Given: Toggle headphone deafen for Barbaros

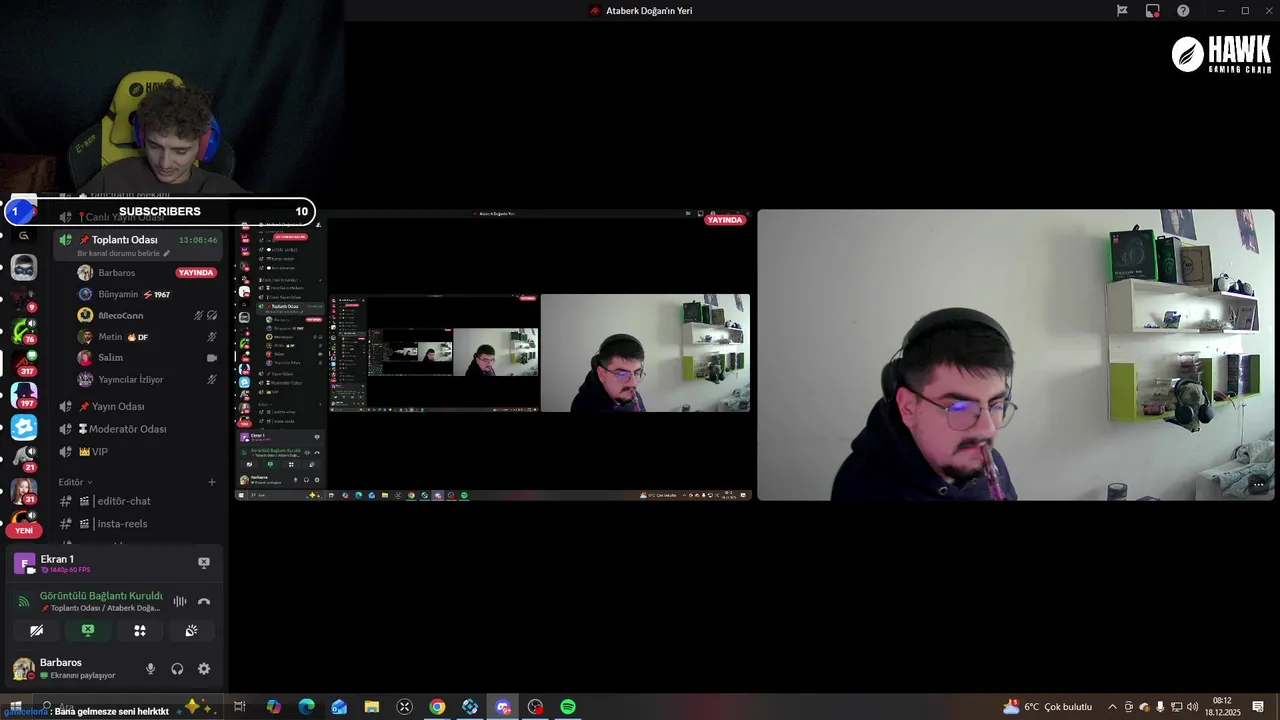Looking at the screenshot, I should (x=177, y=669).
